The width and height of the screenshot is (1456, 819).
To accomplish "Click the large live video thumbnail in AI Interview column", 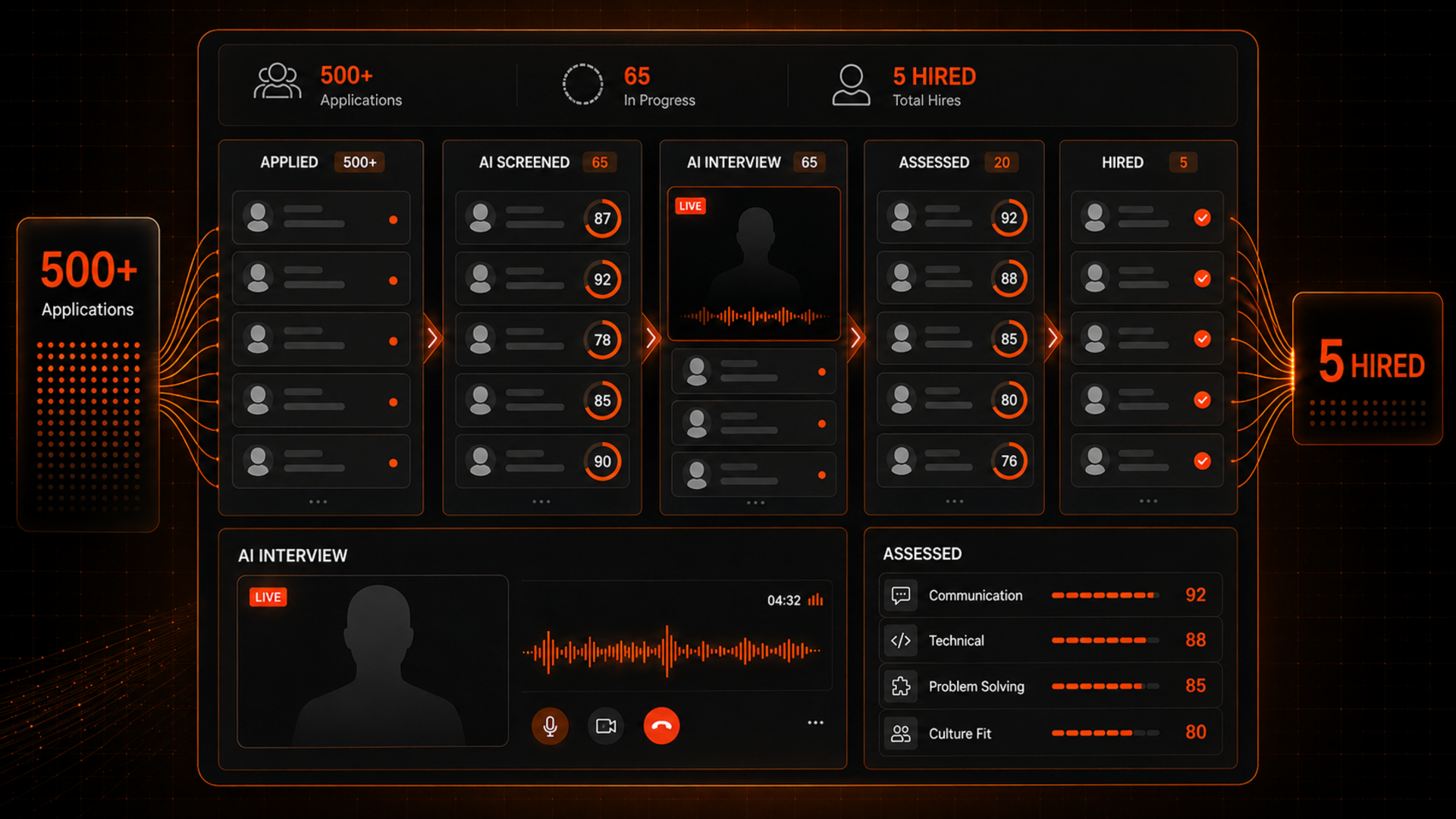I will coord(754,263).
